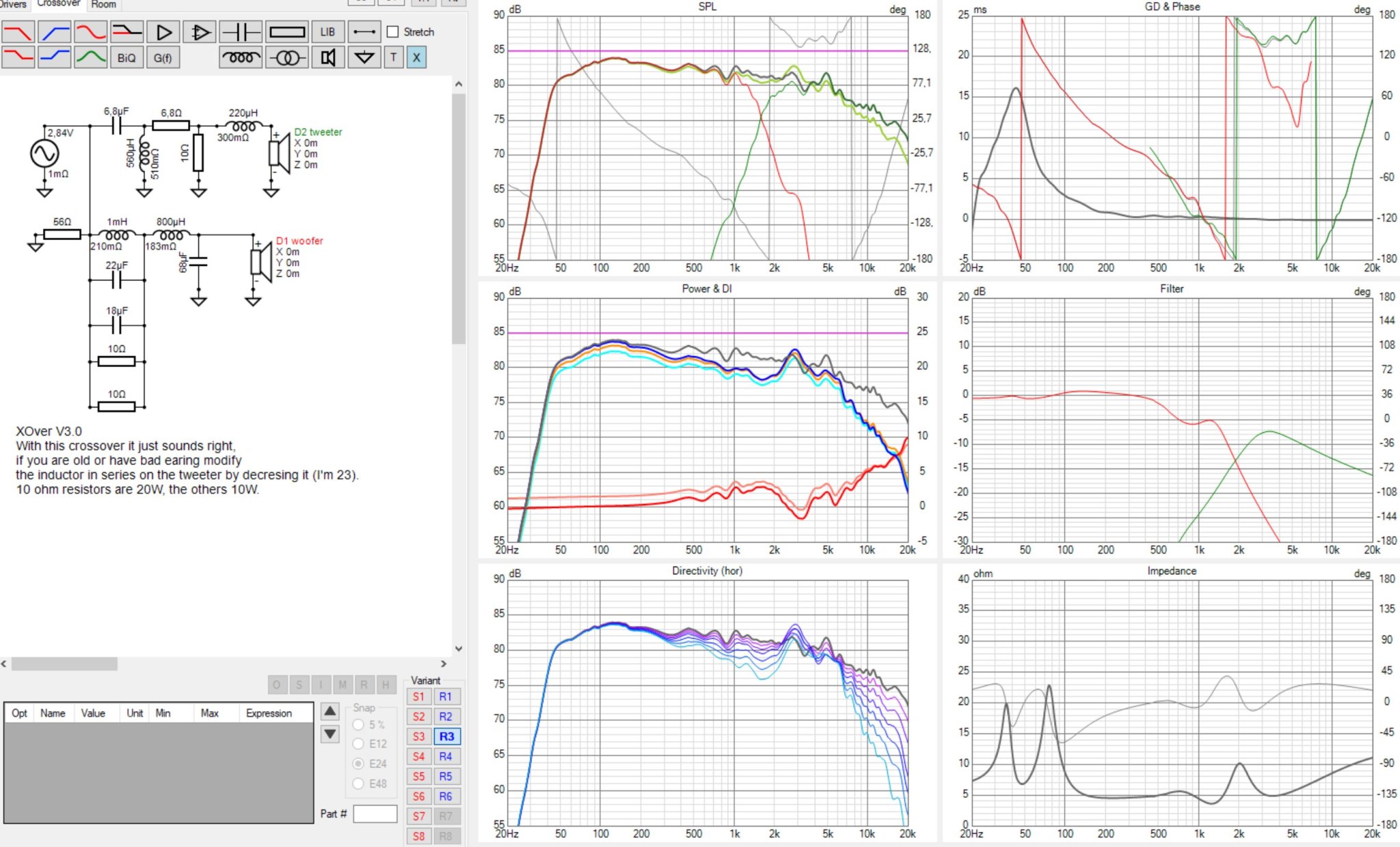Select the black-and-red crossing lines block icon
1400x847 pixels.
[126, 32]
